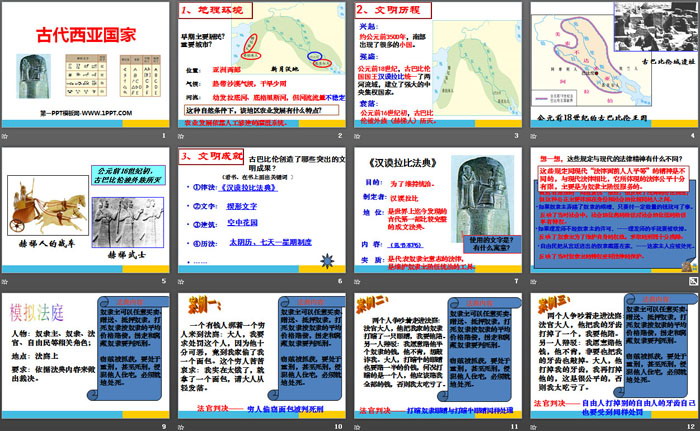The image size is (700, 431).
Task: Click the animation star icon under slide 11
Action: (357, 427)
